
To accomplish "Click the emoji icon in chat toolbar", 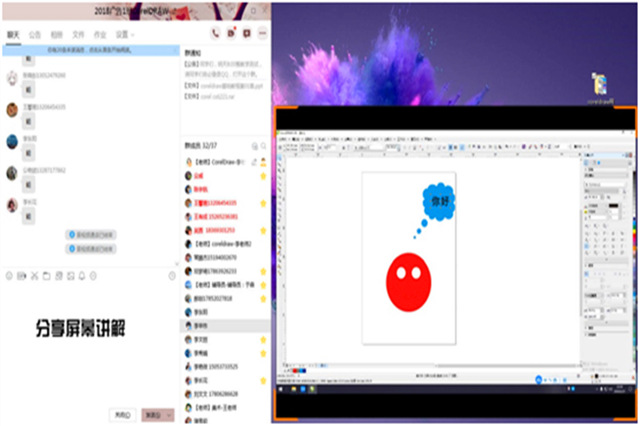I will click(x=9, y=275).
